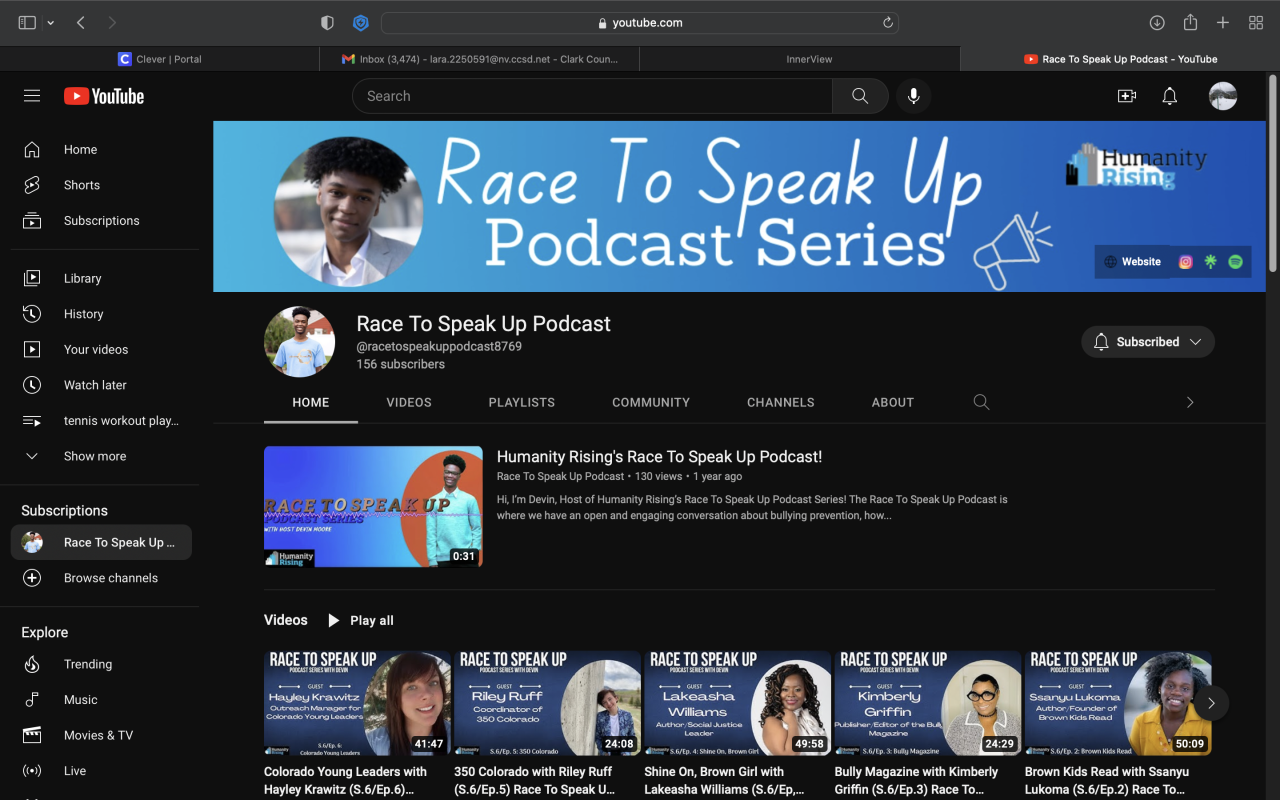
Task: Open Colorado Young Leaders video title
Action: (x=346, y=780)
